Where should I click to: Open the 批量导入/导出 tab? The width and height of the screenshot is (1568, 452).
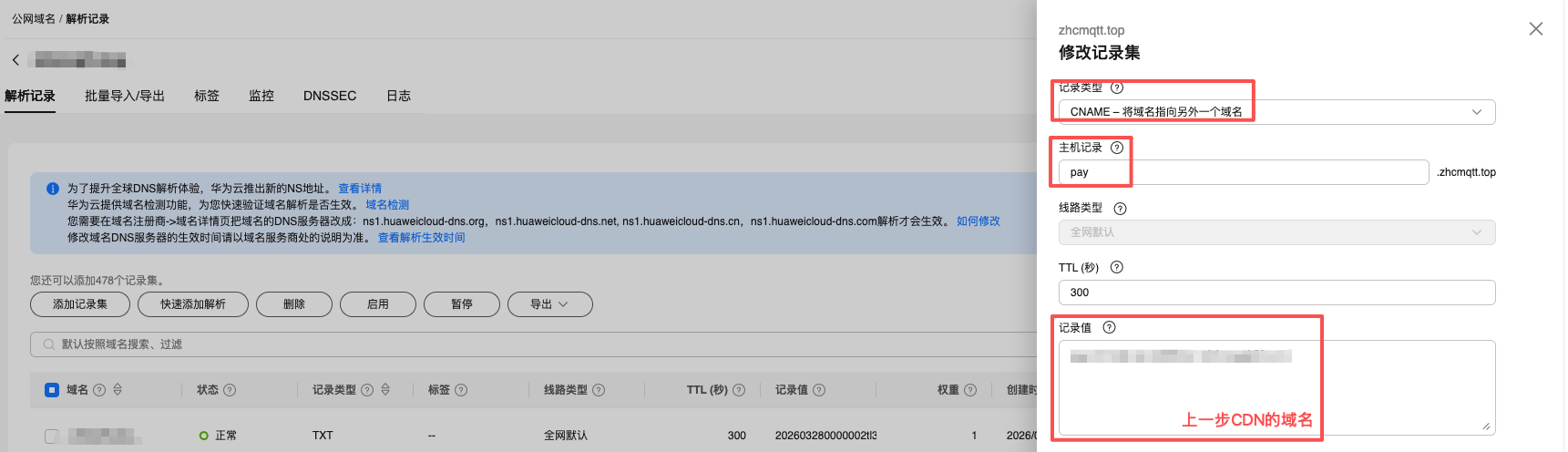tap(125, 96)
